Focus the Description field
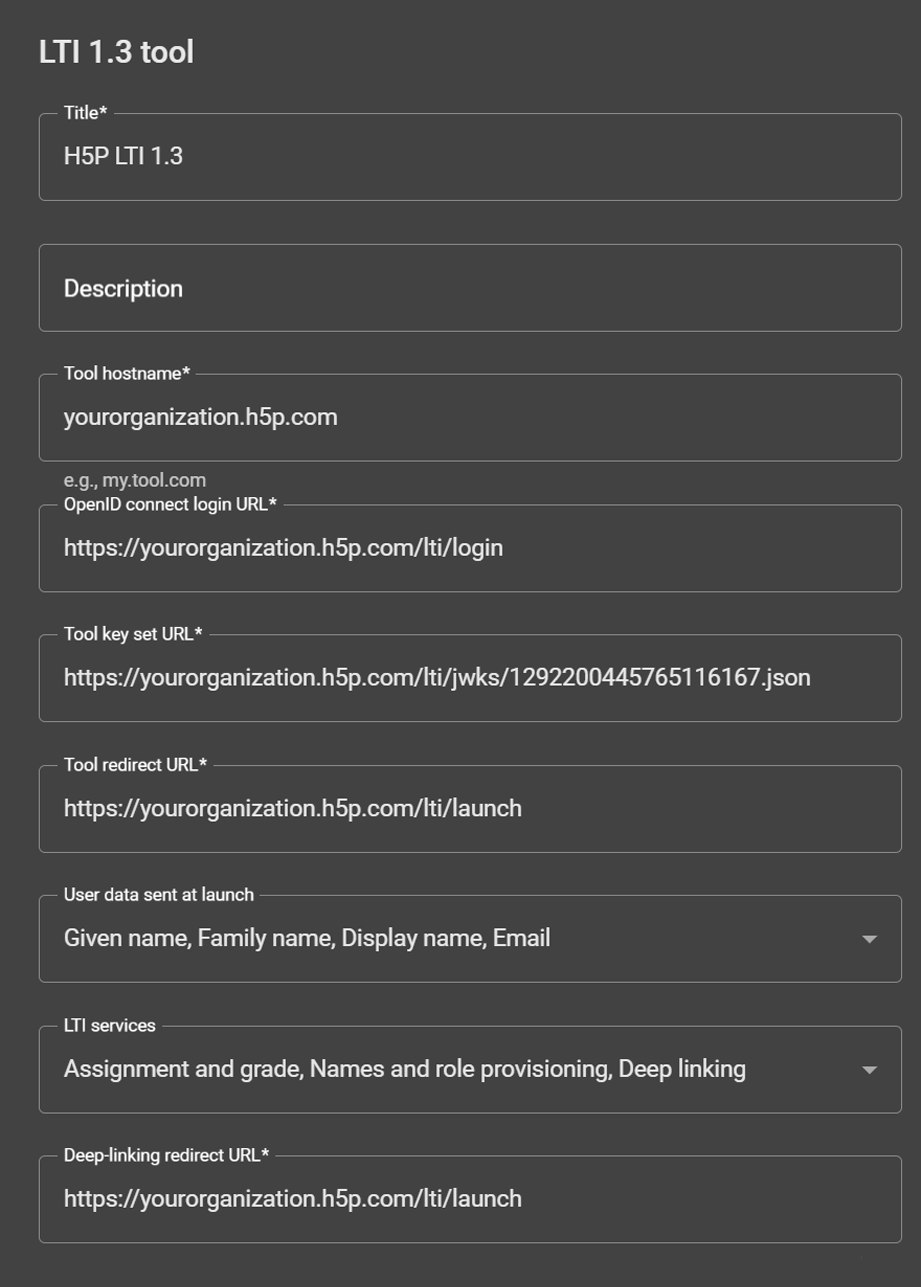Screen dimensions: 921x1287 point(470,288)
